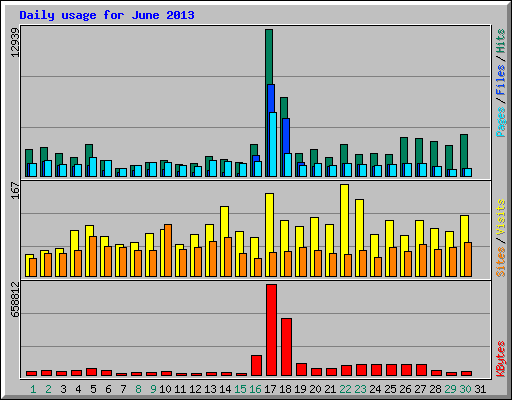Select the orange Sites bar for day 10
The image size is (512, 400).
168,250
